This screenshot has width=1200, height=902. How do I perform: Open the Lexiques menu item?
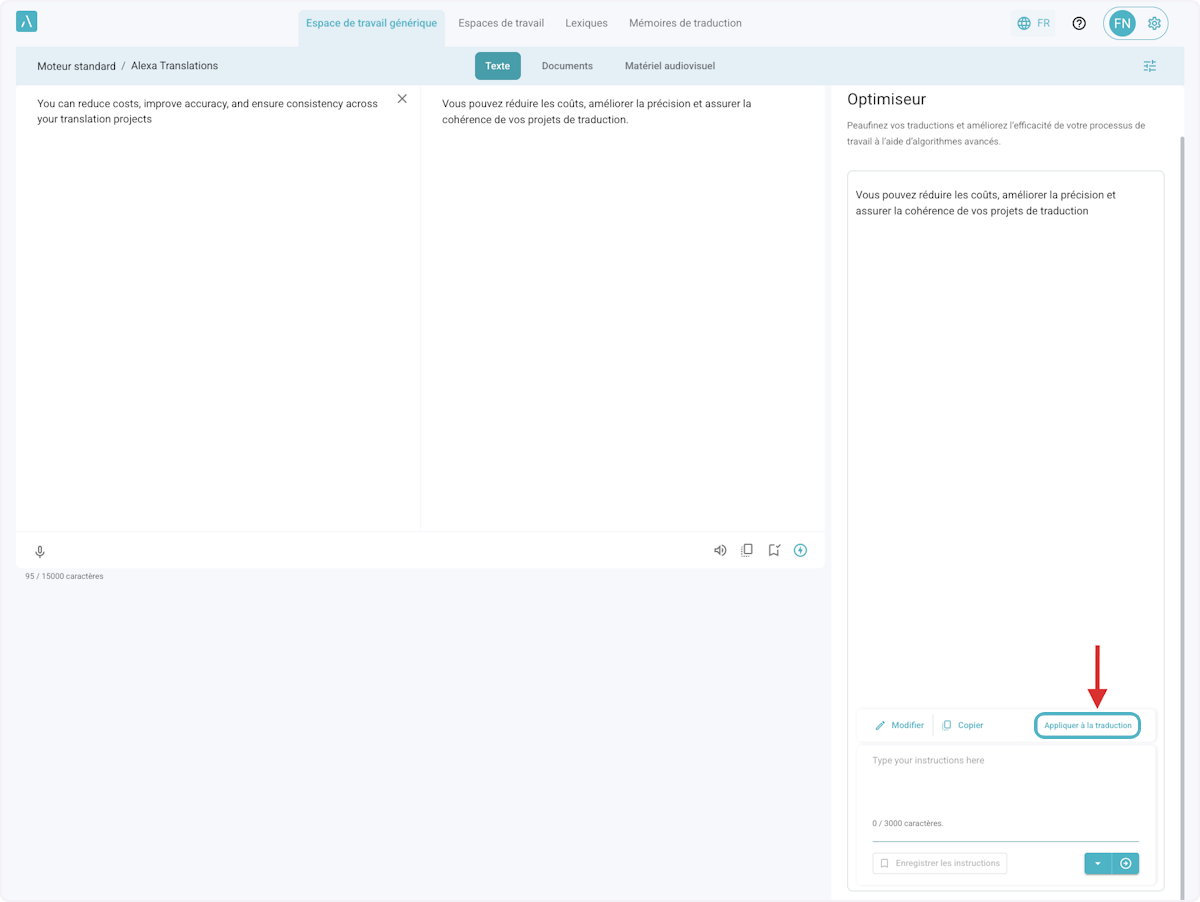pos(586,23)
